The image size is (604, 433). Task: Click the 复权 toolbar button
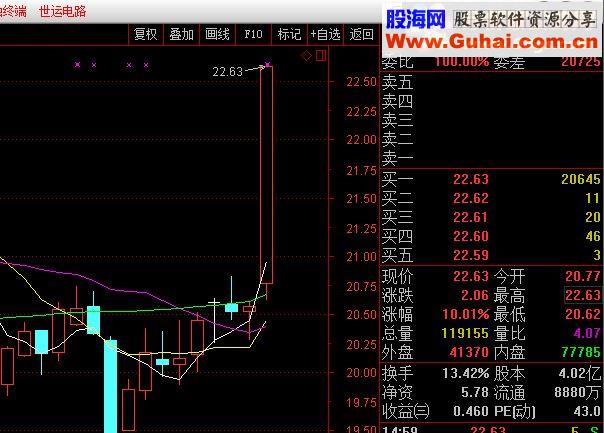[146, 35]
